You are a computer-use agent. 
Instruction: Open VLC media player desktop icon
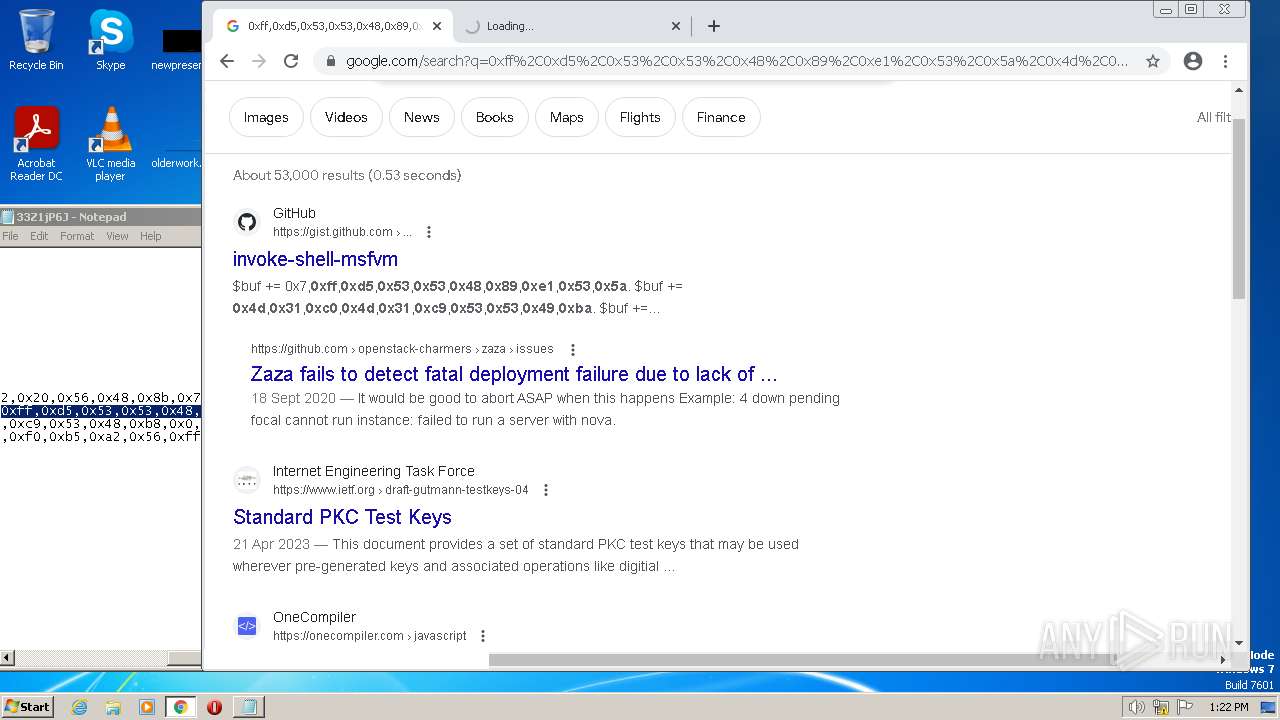pyautogui.click(x=110, y=144)
